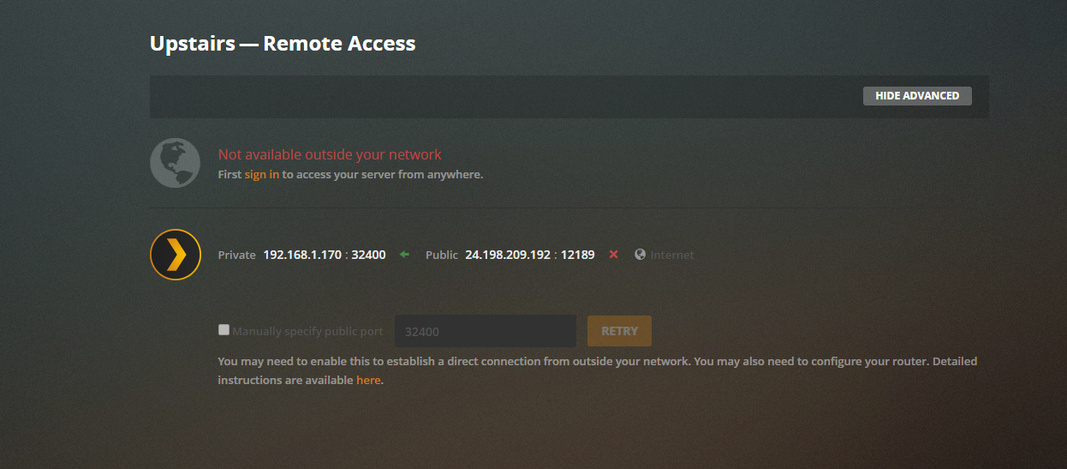Click the small Internet globe icon
The height and width of the screenshot is (469, 1067).
pyautogui.click(x=640, y=255)
